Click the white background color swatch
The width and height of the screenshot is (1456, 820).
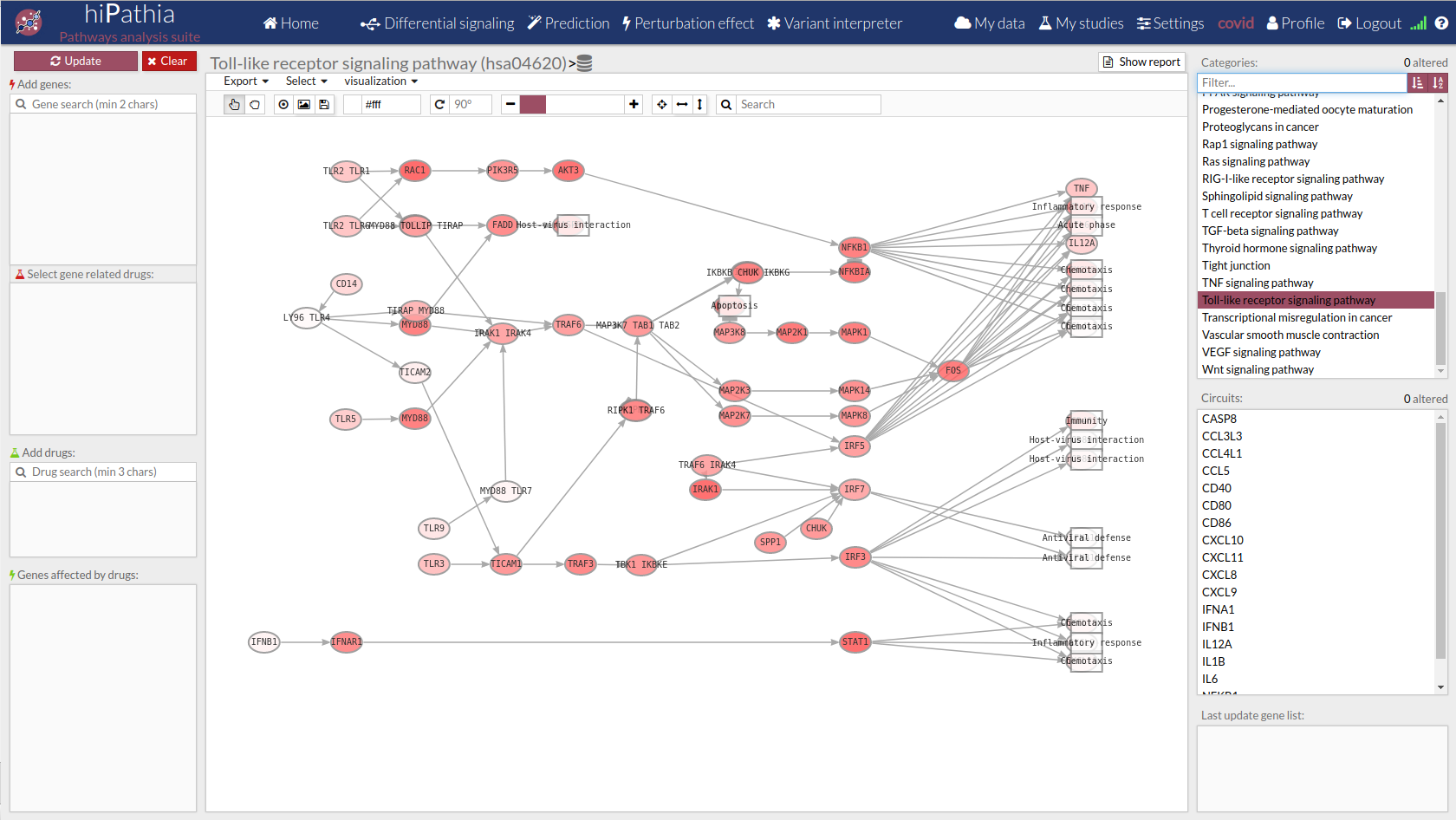353,104
